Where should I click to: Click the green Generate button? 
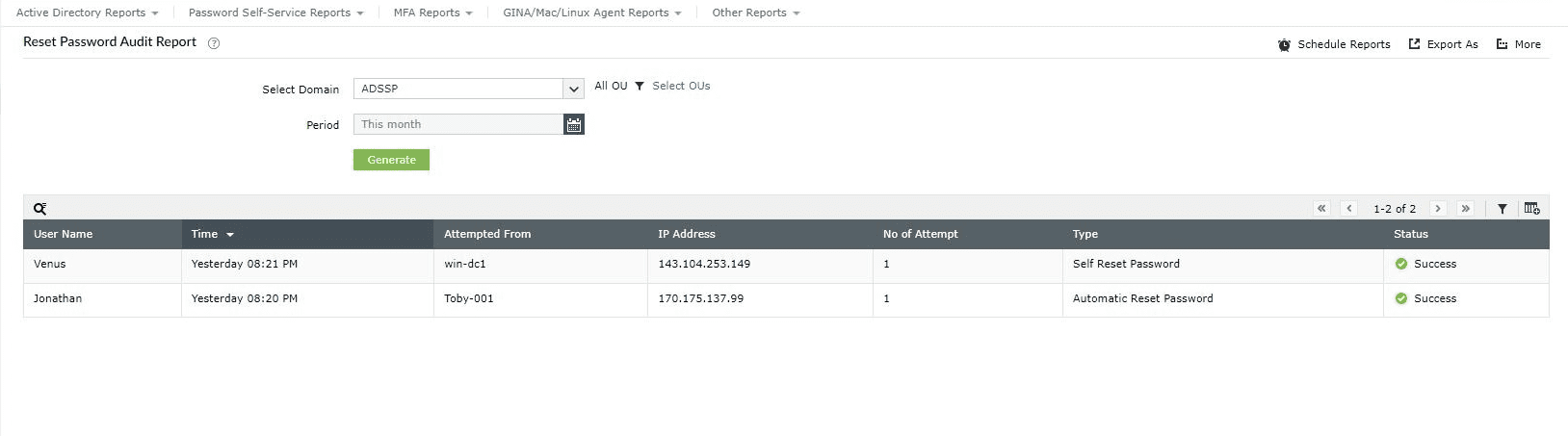(391, 160)
